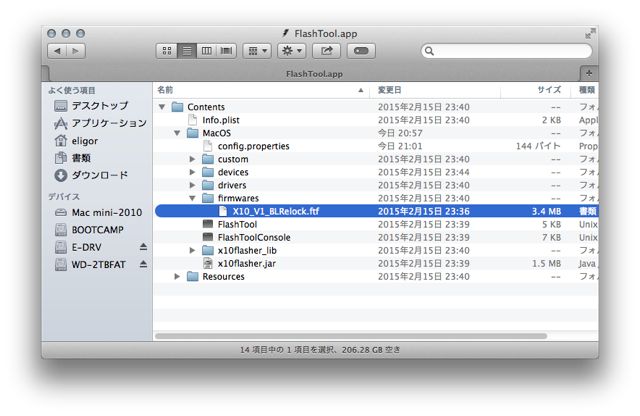Collapse the MacOS folder

point(177,133)
